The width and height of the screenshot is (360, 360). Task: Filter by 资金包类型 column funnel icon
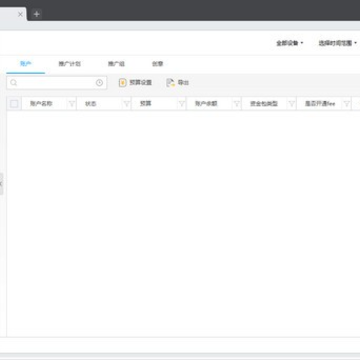point(292,104)
